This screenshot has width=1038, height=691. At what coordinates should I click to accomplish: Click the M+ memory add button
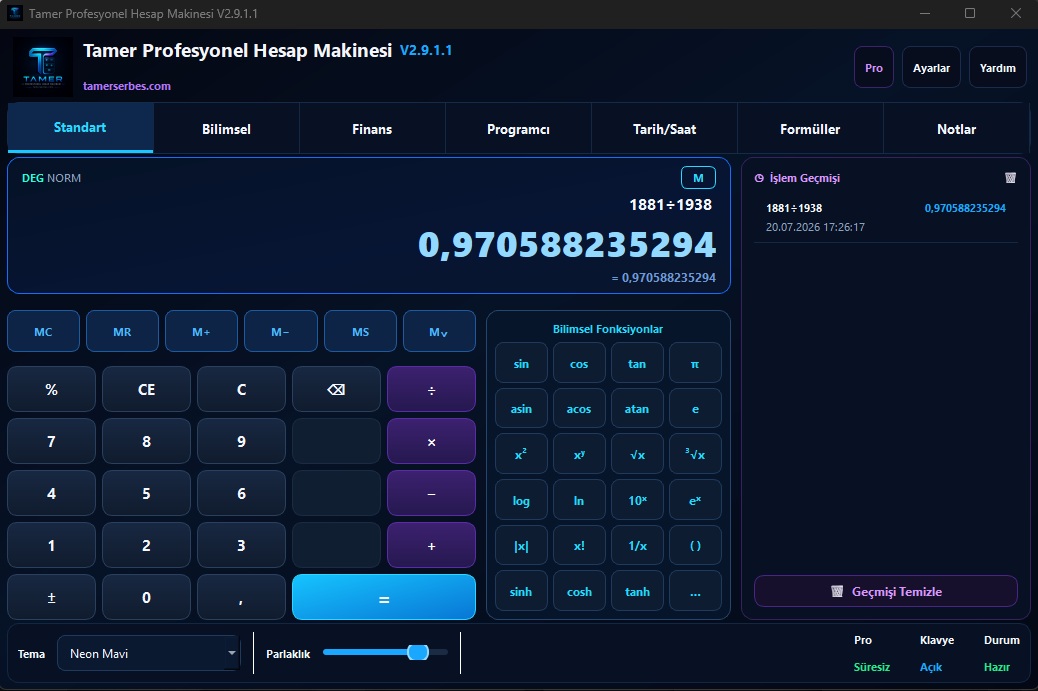(201, 332)
